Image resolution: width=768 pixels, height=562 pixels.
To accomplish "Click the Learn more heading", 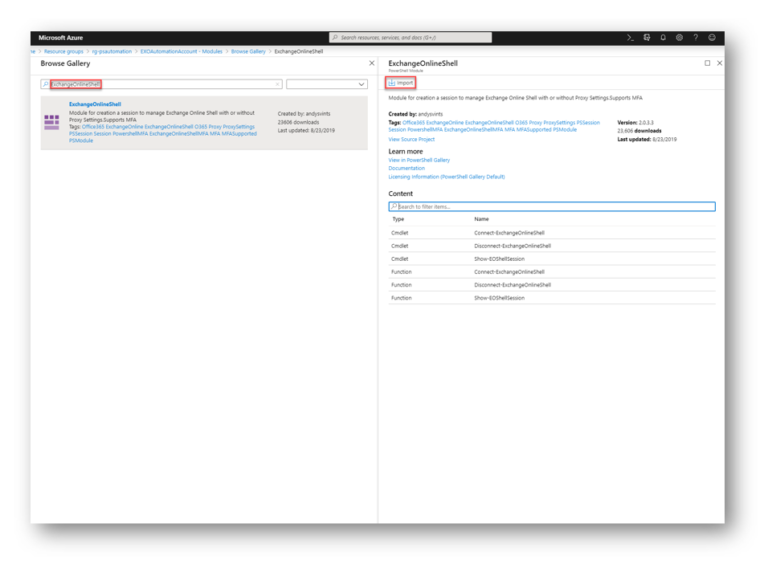I will tap(406, 151).
